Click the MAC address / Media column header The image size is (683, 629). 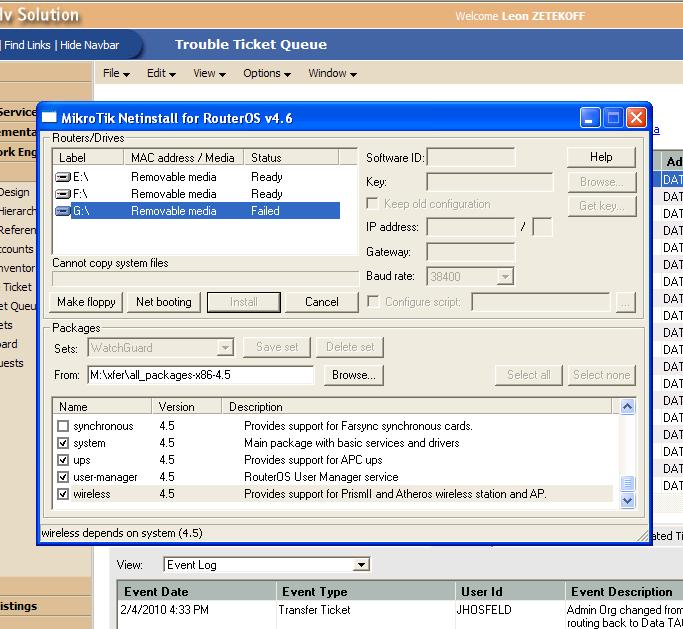(x=184, y=158)
